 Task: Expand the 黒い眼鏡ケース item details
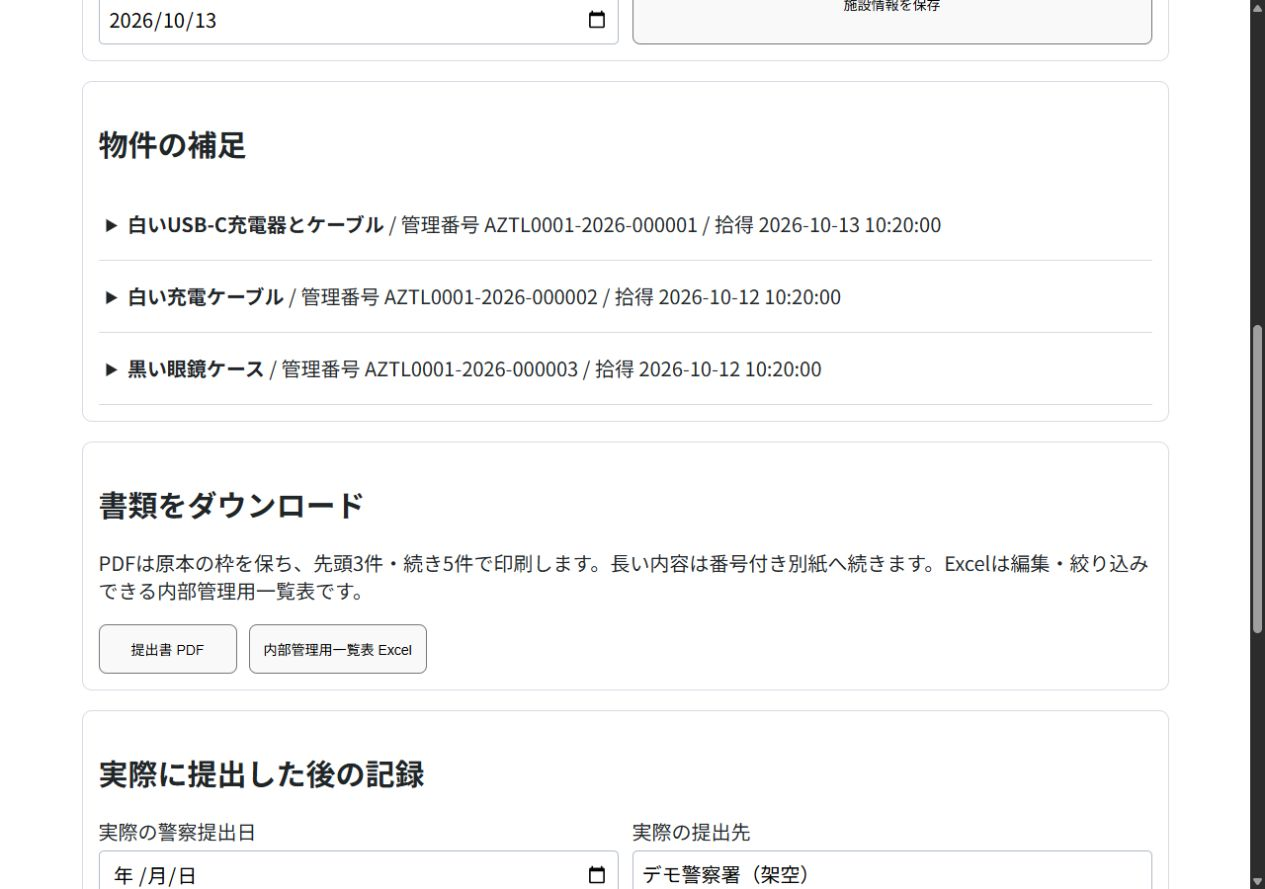point(625,369)
